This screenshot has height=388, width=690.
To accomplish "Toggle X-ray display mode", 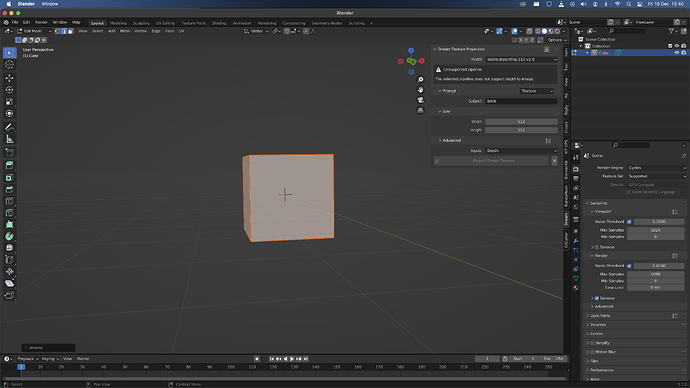I will click(529, 31).
